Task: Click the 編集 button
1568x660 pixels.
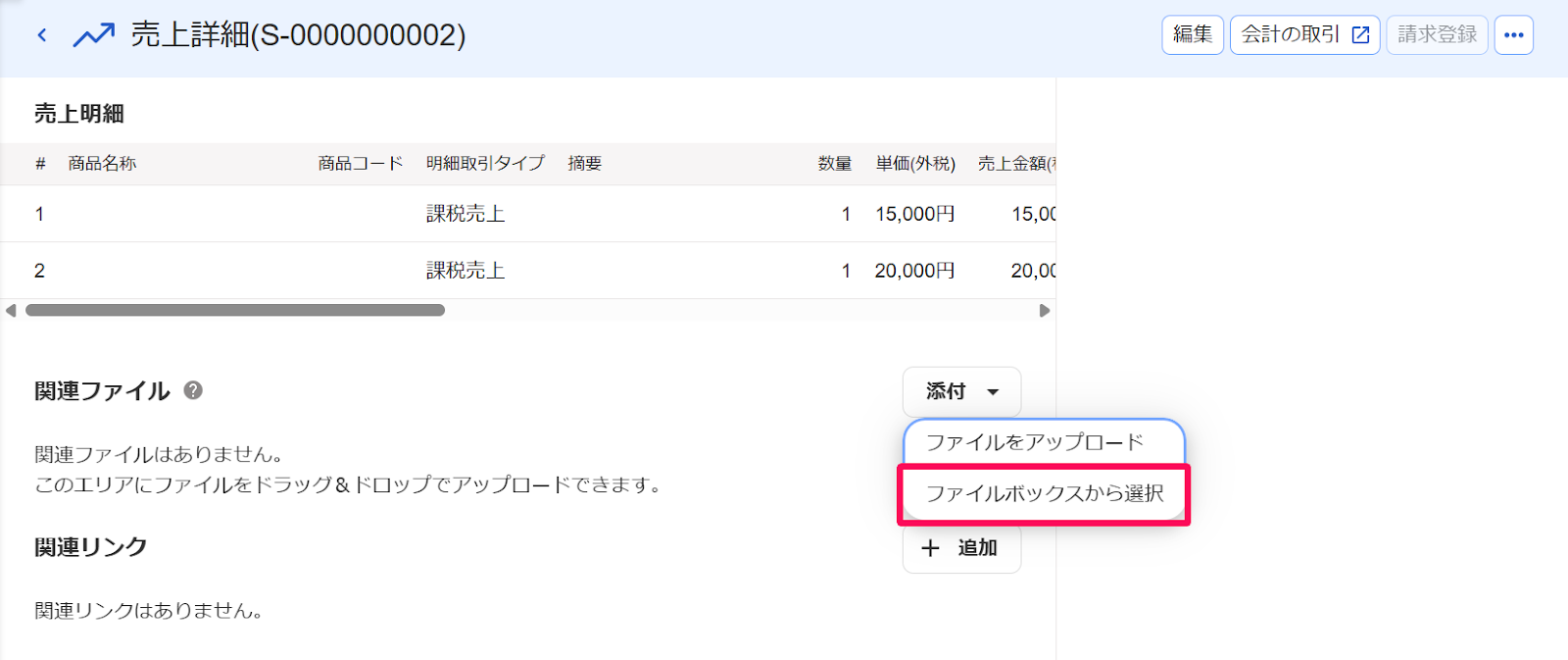Action: click(x=1193, y=35)
